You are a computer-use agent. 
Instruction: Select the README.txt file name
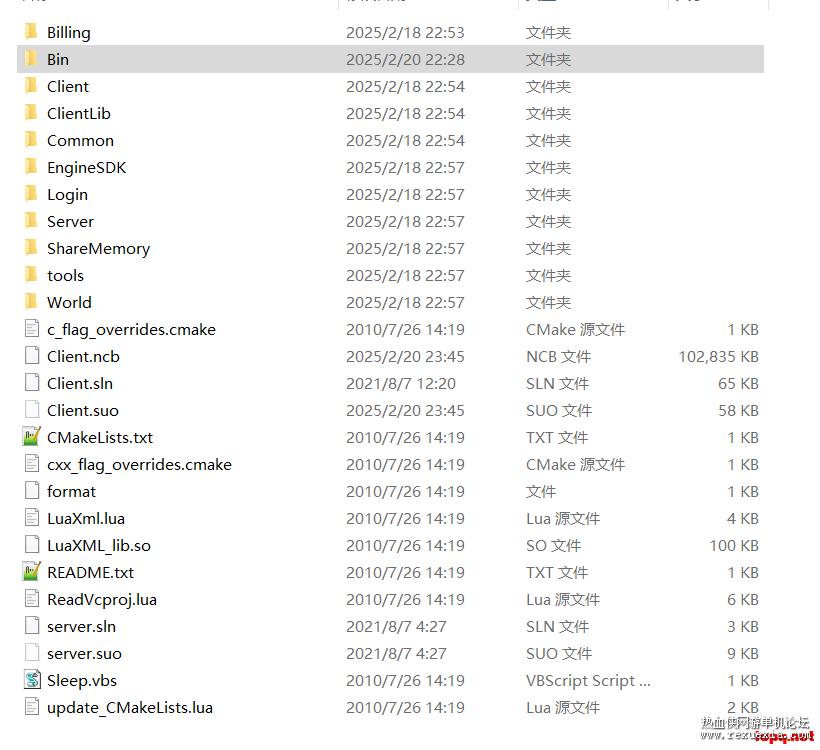[x=90, y=572]
